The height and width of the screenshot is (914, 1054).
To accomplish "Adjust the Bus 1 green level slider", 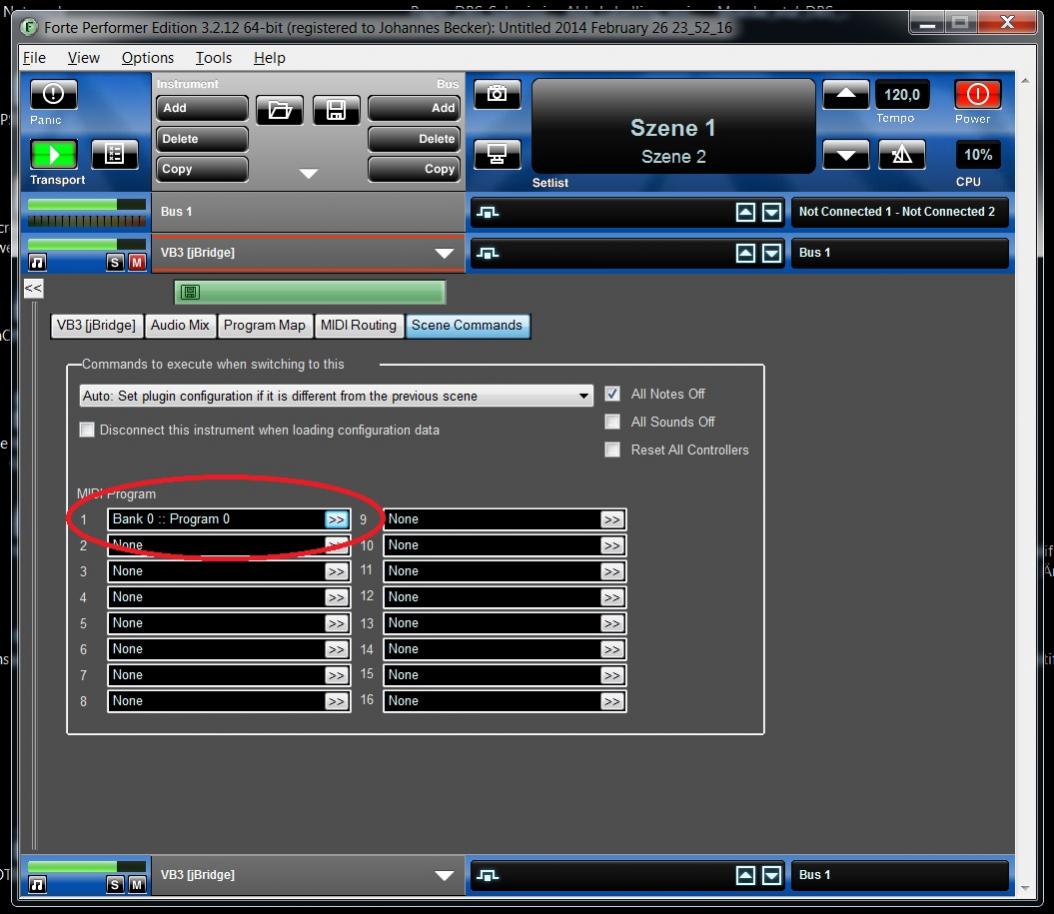I will coord(87,204).
